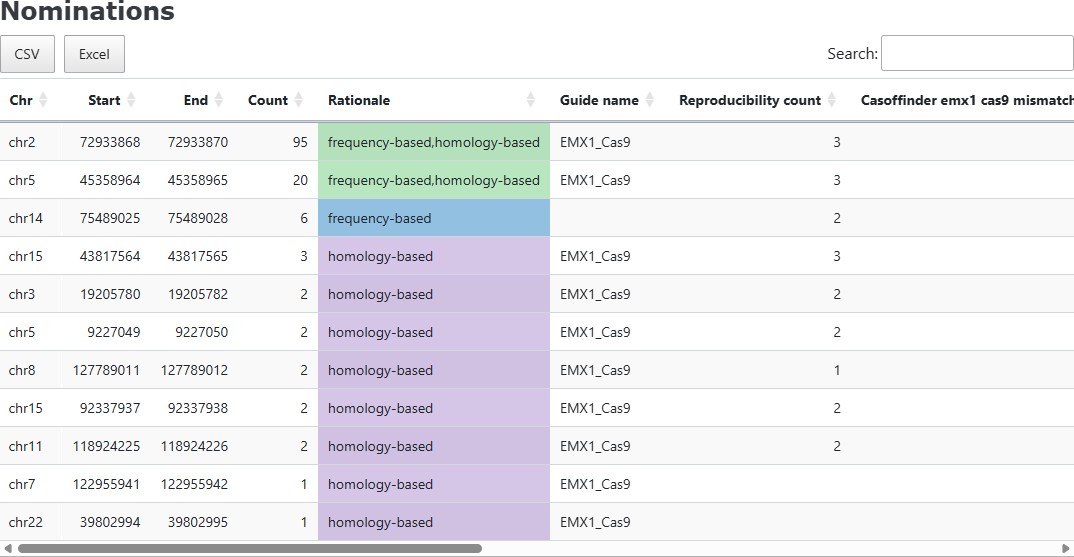Viewport: 1074px width, 557px height.
Task: Click the Guide name header label
Action: [599, 100]
